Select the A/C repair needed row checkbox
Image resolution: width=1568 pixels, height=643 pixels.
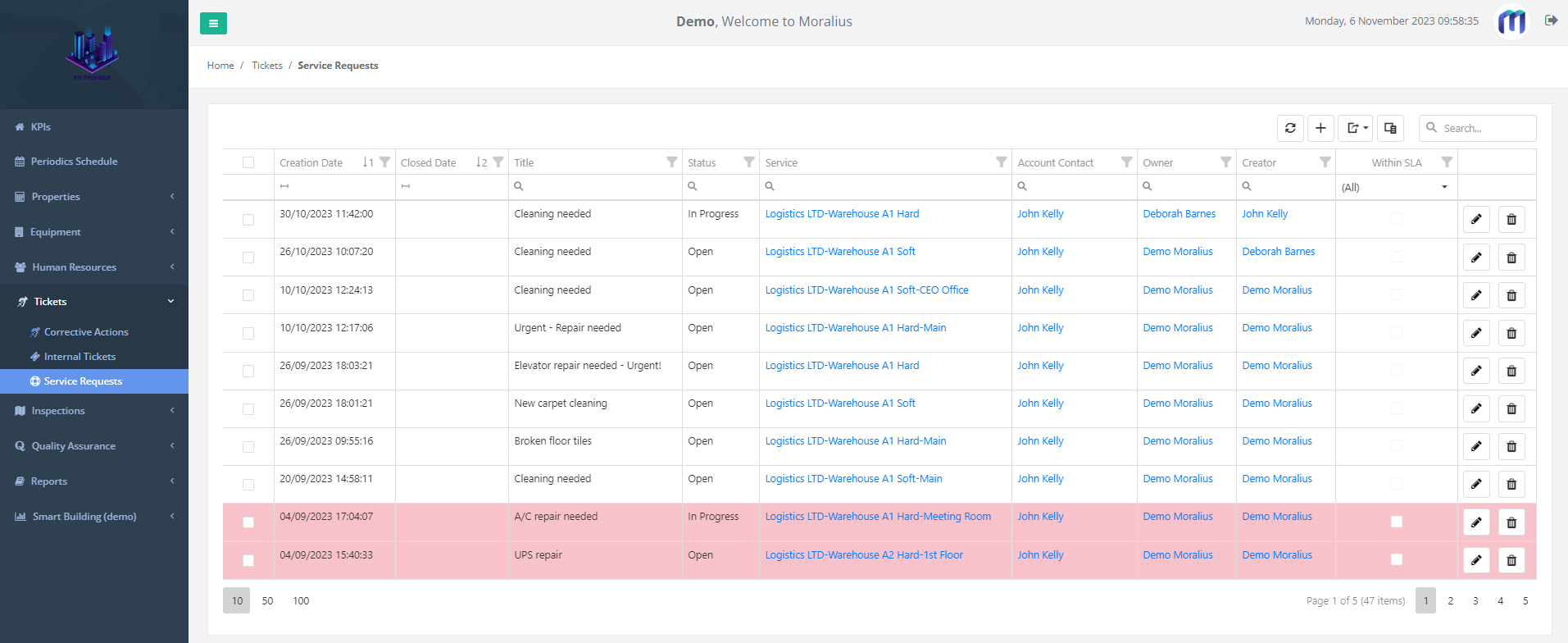[x=248, y=522]
